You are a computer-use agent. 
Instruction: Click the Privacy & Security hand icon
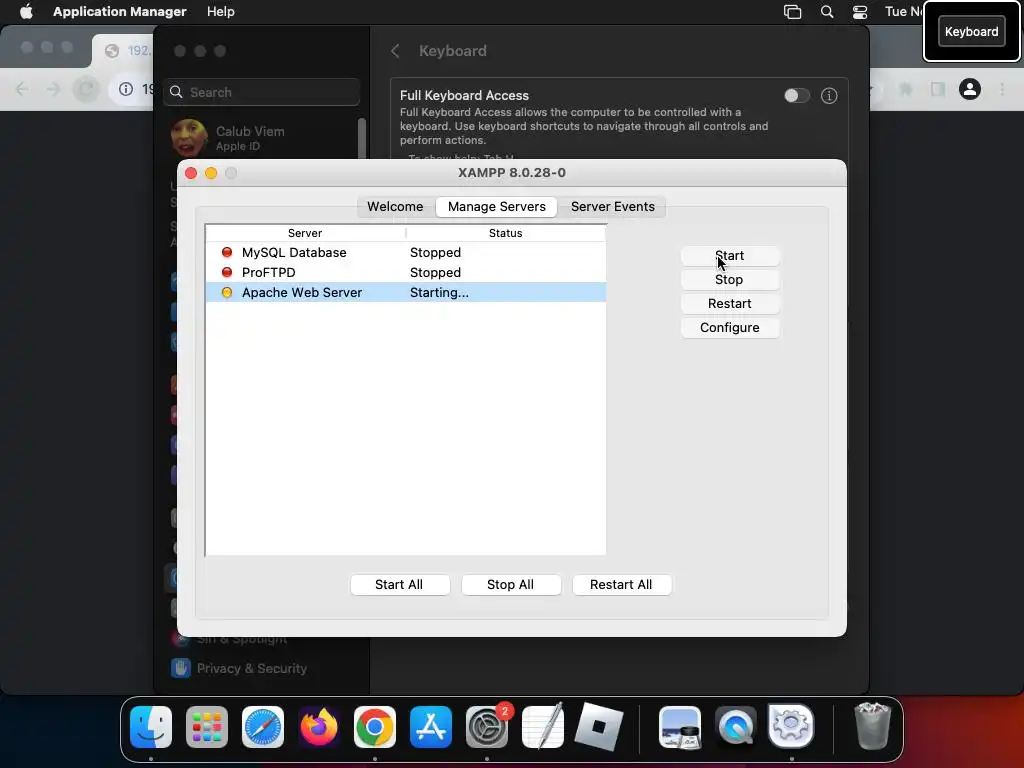[181, 668]
